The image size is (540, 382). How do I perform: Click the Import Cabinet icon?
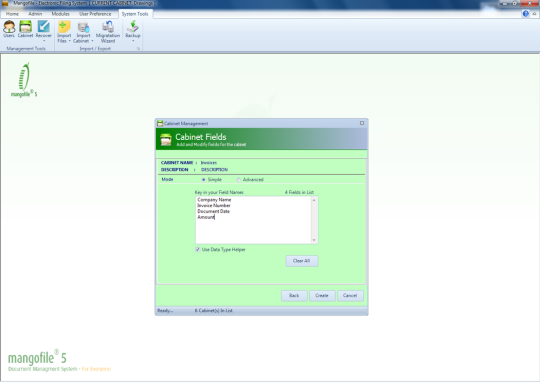click(83, 27)
